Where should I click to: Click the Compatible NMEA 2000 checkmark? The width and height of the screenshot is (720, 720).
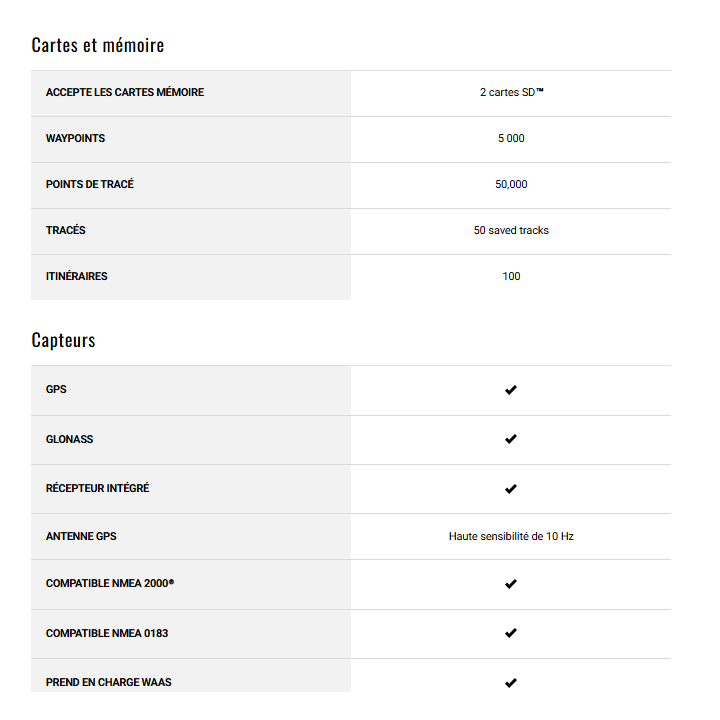tap(511, 584)
